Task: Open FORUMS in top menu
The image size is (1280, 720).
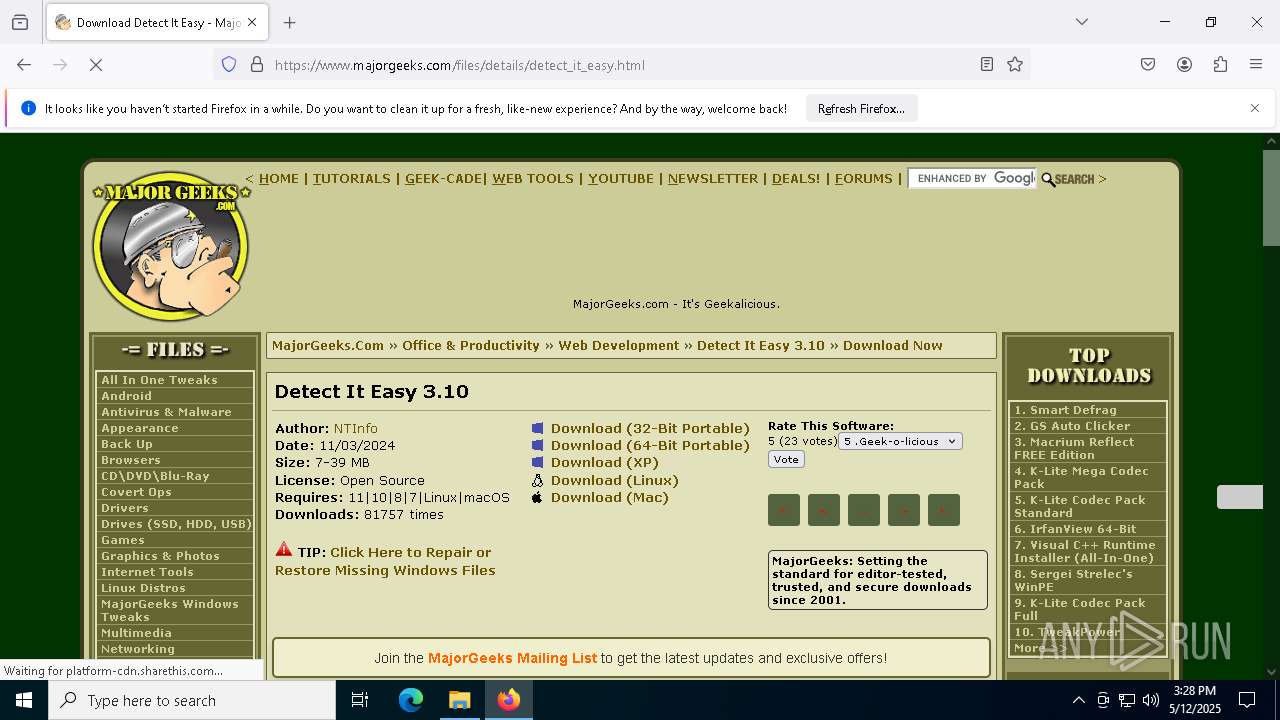Action: pyautogui.click(x=864, y=179)
